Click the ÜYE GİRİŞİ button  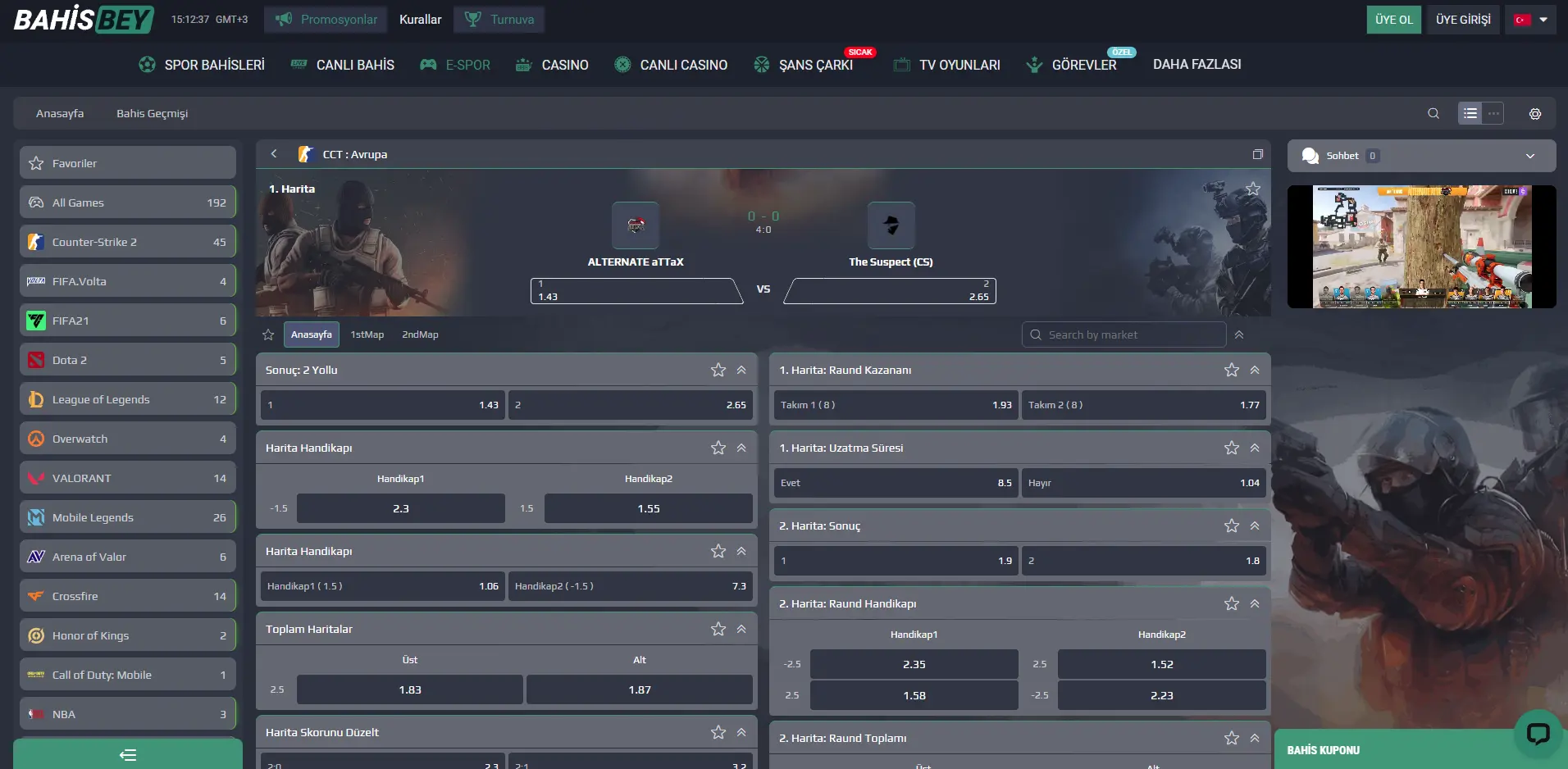(1463, 20)
